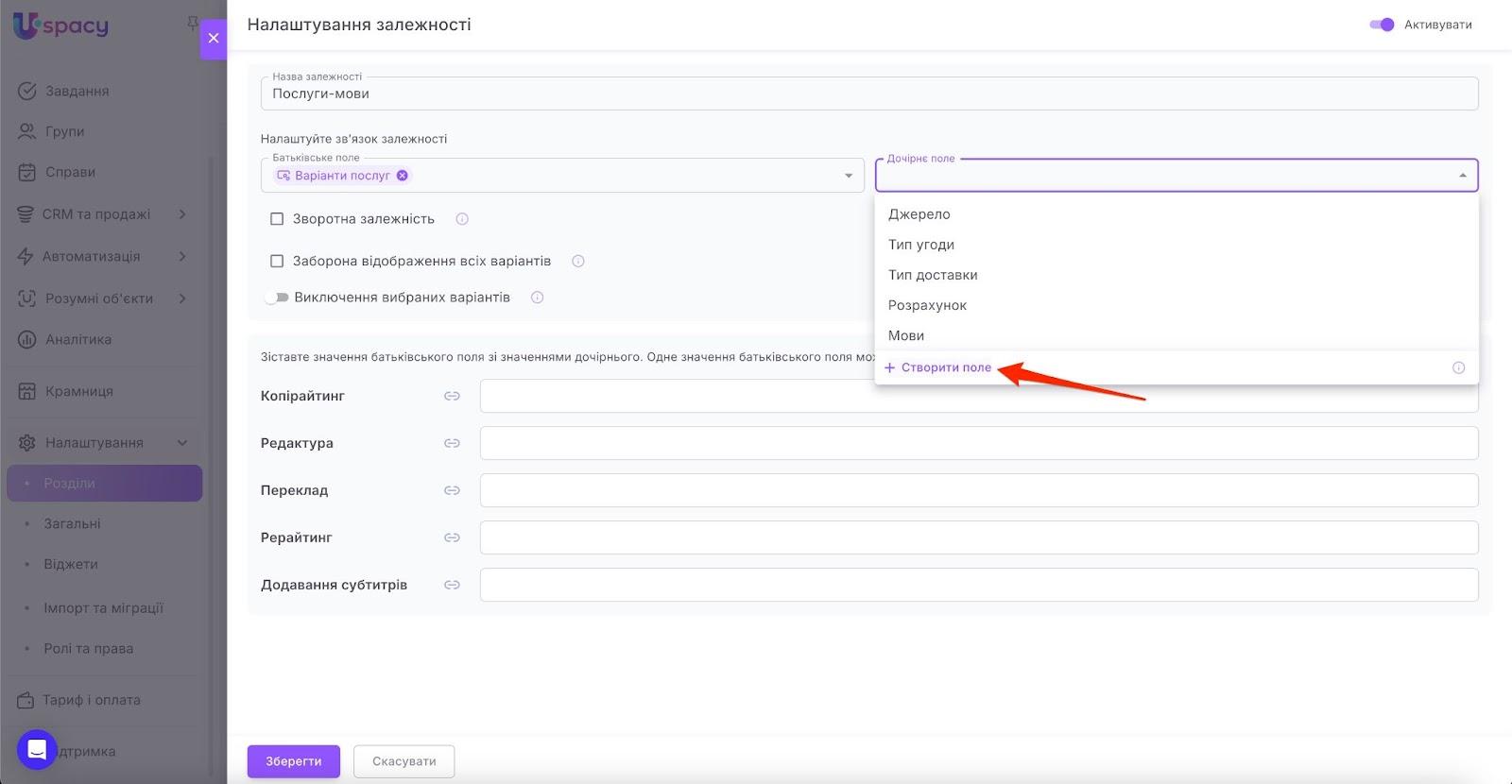This screenshot has height=784, width=1512.
Task: Click the link icon beside Переклад
Action: coord(452,490)
